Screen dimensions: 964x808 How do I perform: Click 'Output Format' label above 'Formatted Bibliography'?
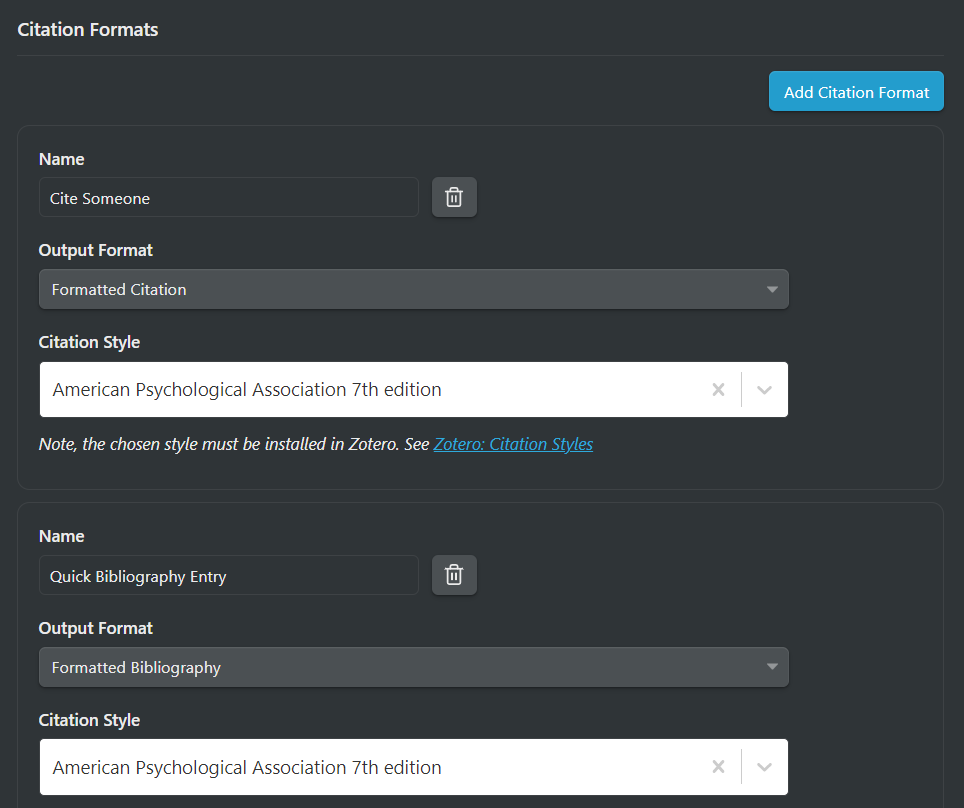(x=96, y=628)
